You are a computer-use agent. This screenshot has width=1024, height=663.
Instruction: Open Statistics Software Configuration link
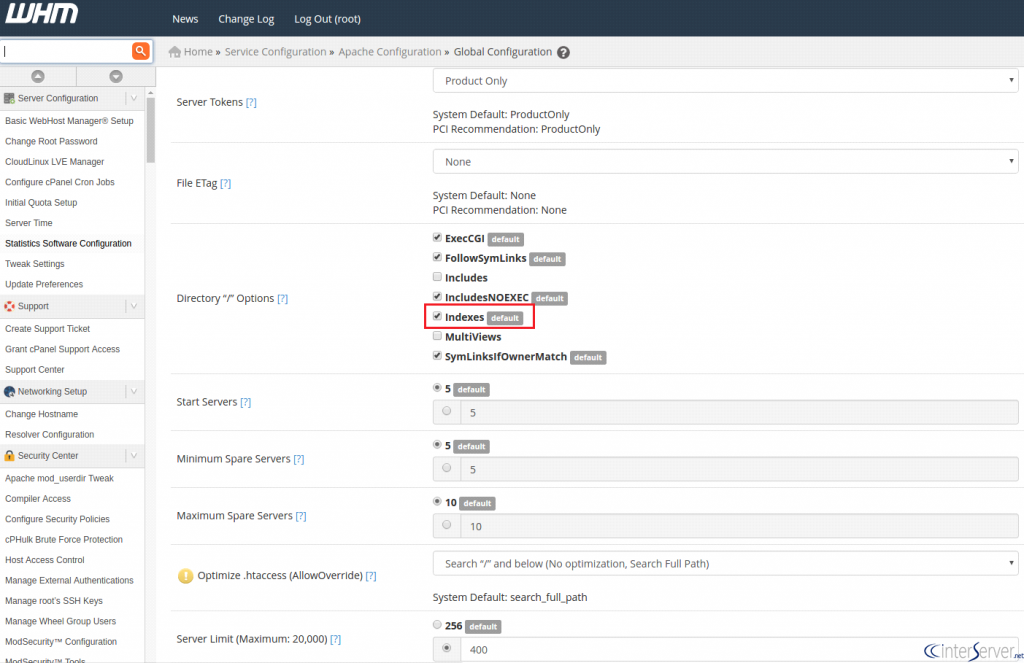[x=68, y=243]
